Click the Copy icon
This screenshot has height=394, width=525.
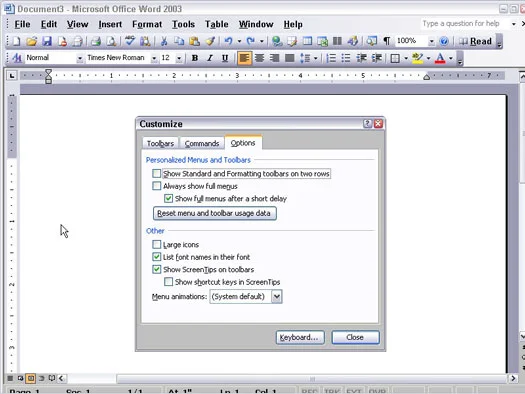pyautogui.click(x=179, y=42)
